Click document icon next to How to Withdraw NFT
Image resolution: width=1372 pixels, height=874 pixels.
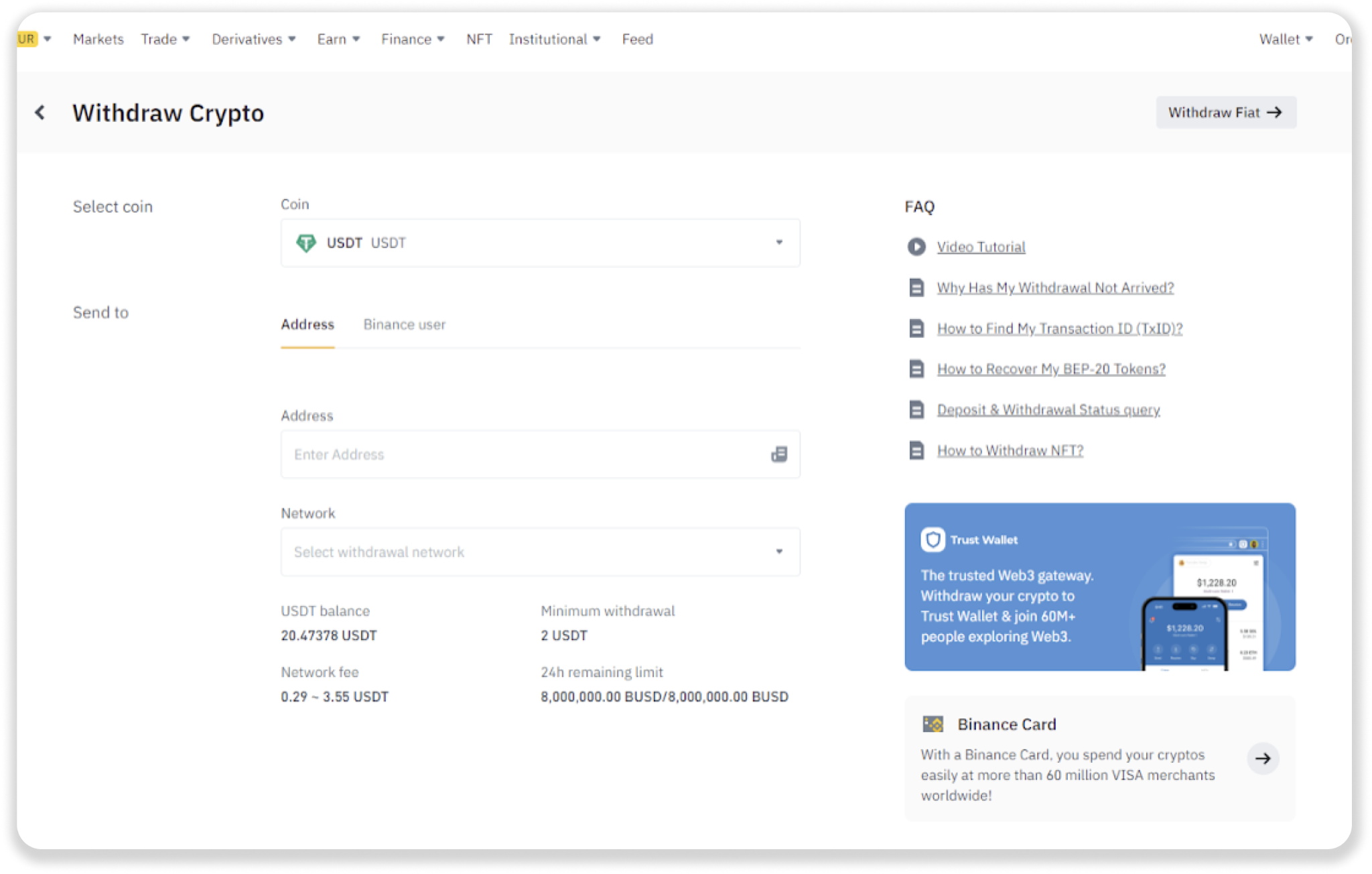(x=916, y=450)
